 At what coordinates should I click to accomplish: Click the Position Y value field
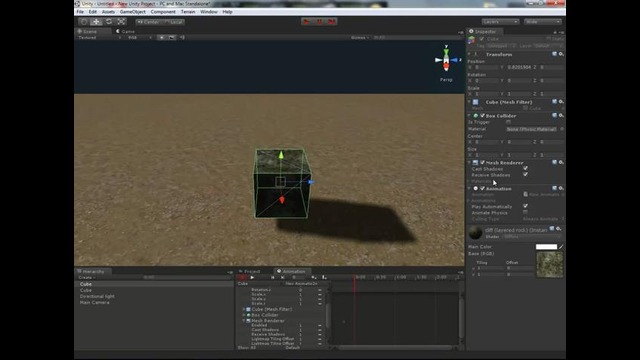click(x=519, y=67)
